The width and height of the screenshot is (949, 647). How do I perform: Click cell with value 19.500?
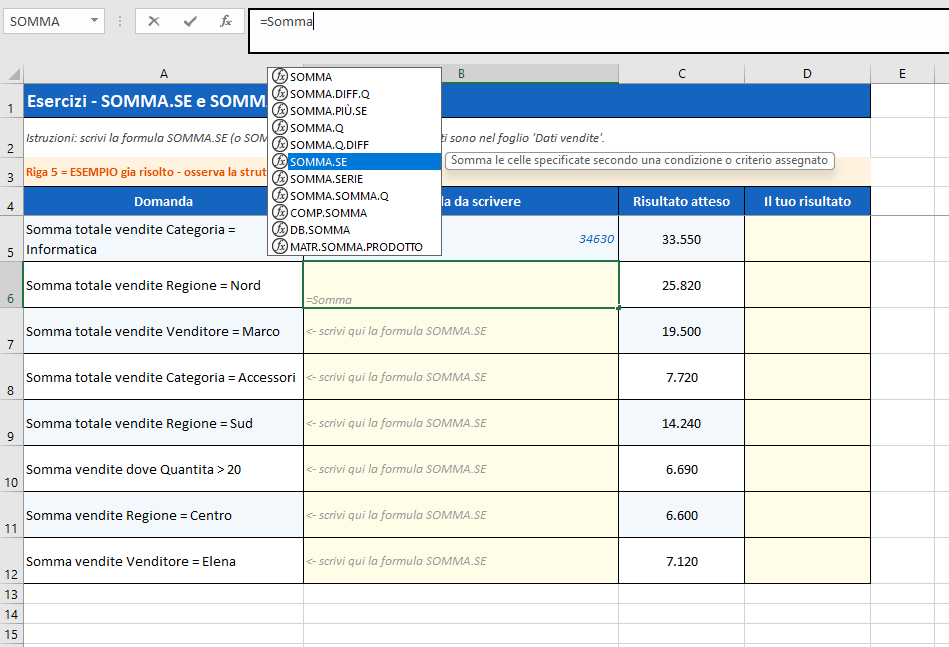pos(681,331)
